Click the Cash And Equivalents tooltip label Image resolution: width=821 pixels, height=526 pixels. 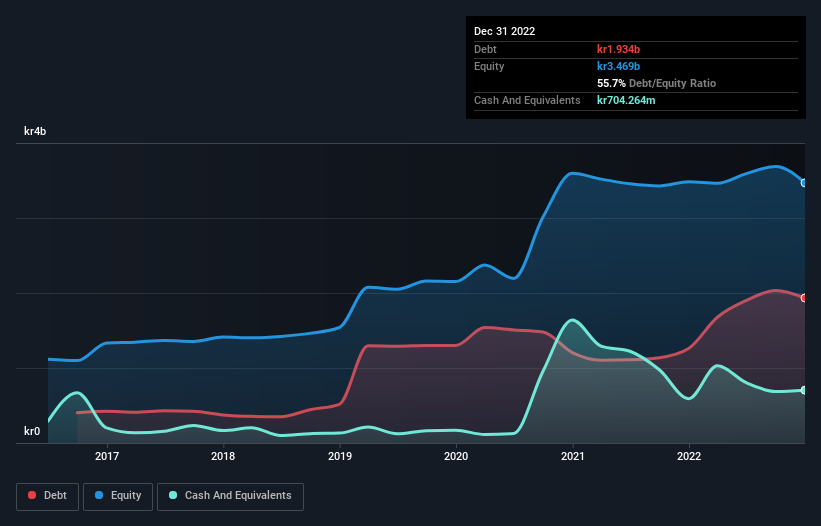527,100
